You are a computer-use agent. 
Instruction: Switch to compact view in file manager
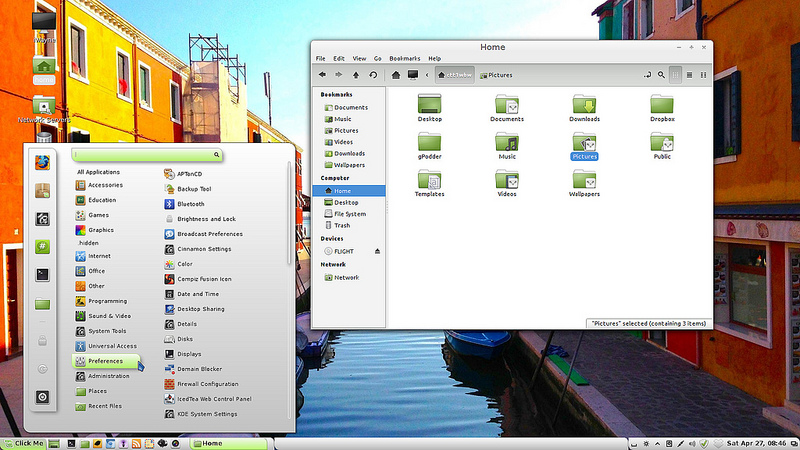point(703,74)
